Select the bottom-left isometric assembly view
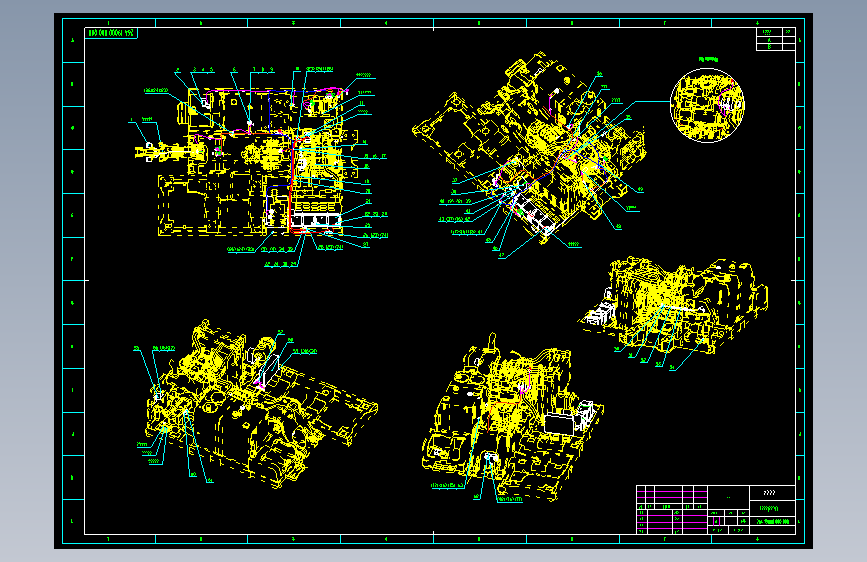This screenshot has height=562, width=867. tap(260, 404)
